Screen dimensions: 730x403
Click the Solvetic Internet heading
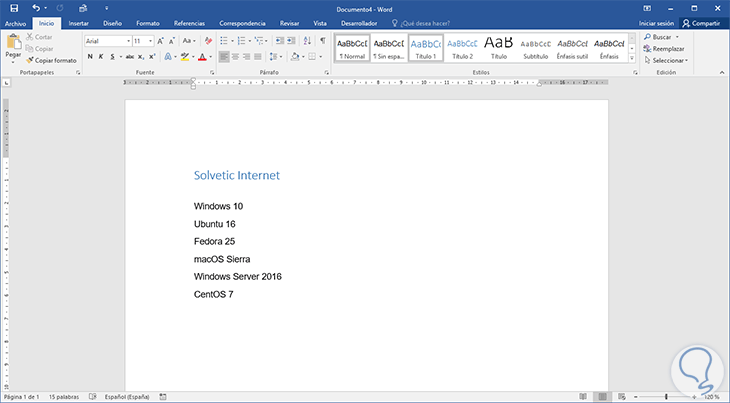[x=237, y=175]
